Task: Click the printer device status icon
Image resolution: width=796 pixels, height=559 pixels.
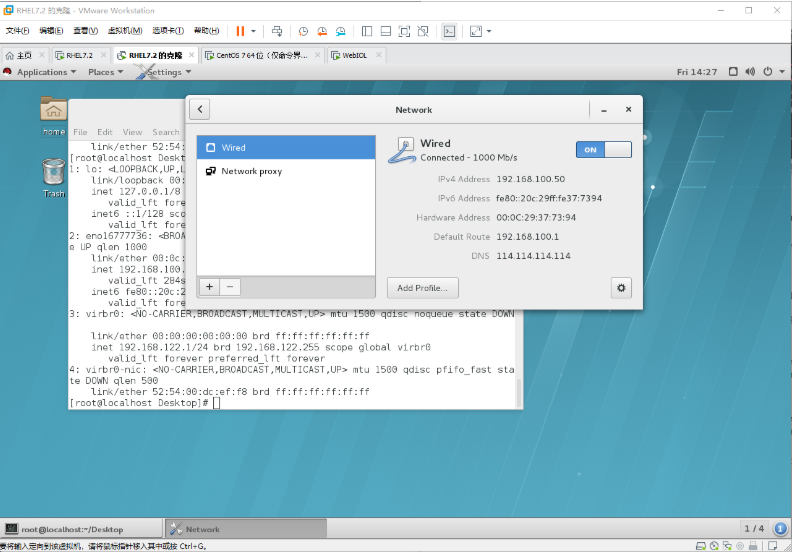Action: [753, 546]
